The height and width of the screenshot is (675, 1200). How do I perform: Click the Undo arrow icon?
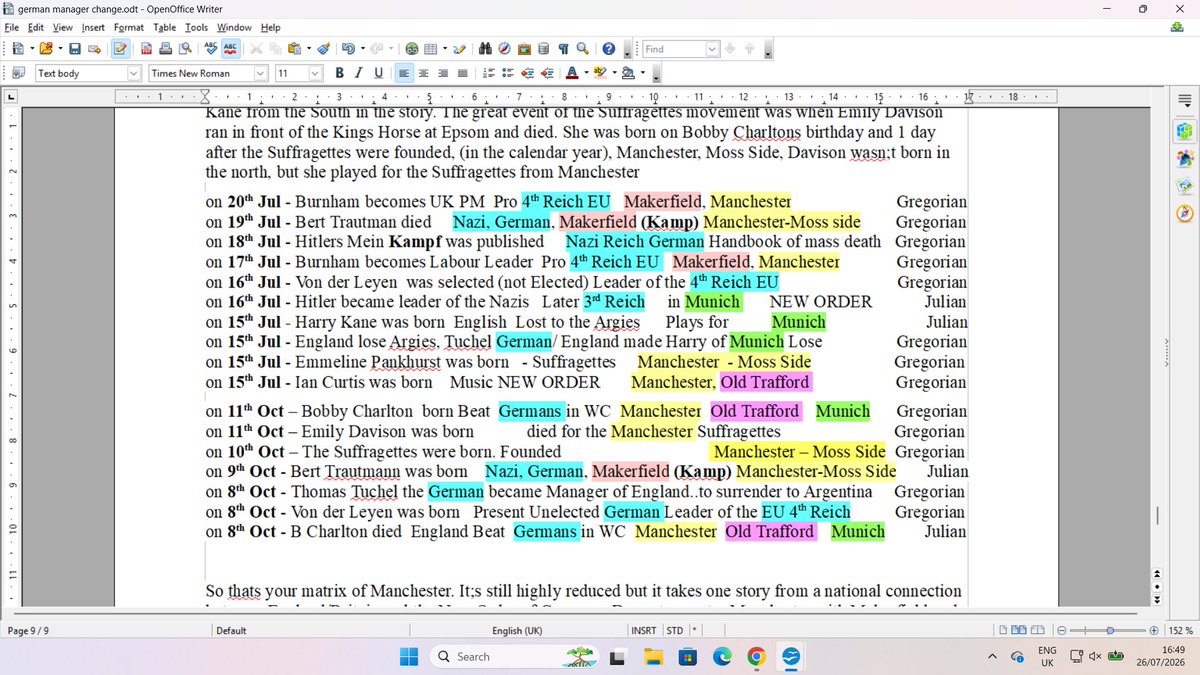point(347,48)
